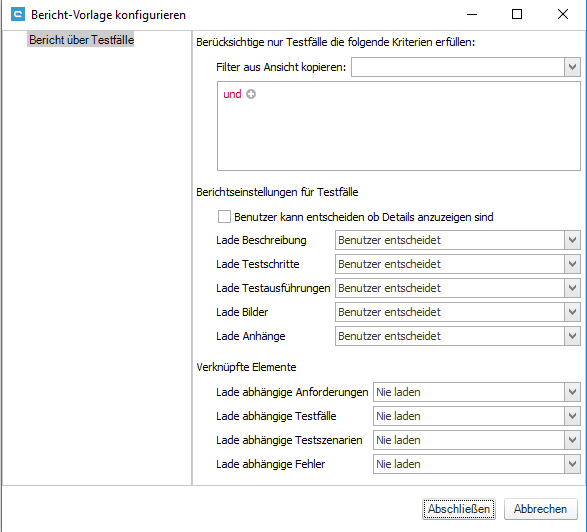587x532 pixels.
Task: Select 'Bericht über Testfälle' in left tree
Action: point(81,40)
